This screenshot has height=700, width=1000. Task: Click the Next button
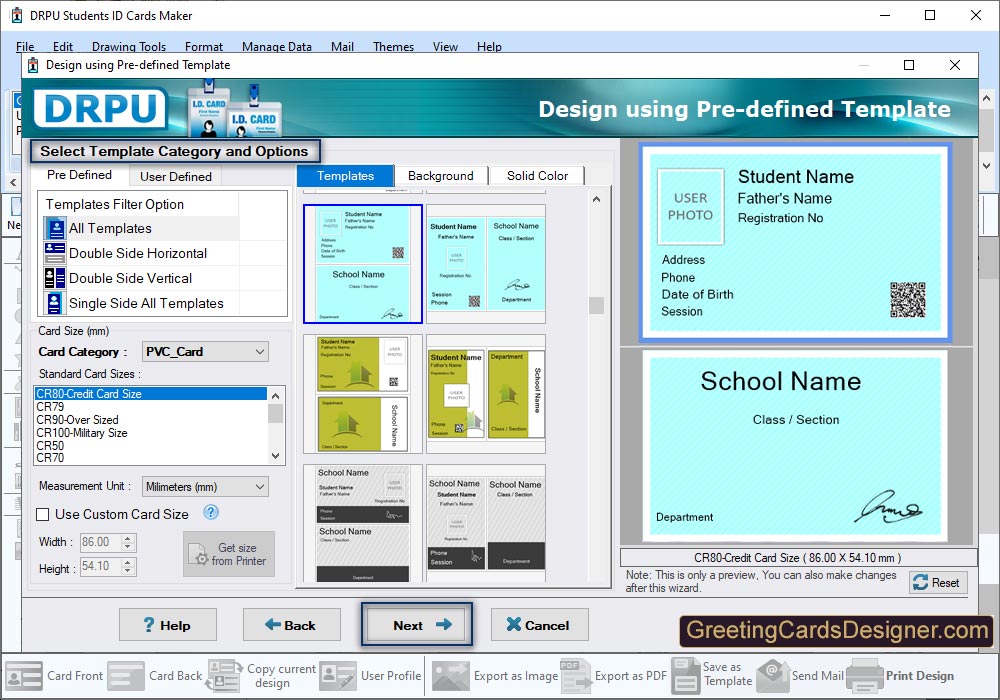[x=417, y=625]
